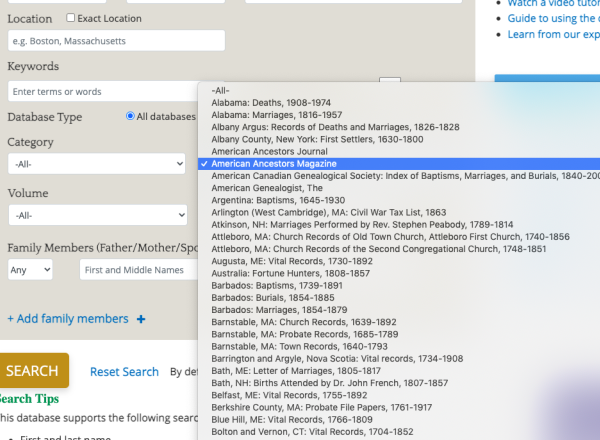Select American Genealogist, The
The height and width of the screenshot is (440, 600).
pyautogui.click(x=399, y=188)
